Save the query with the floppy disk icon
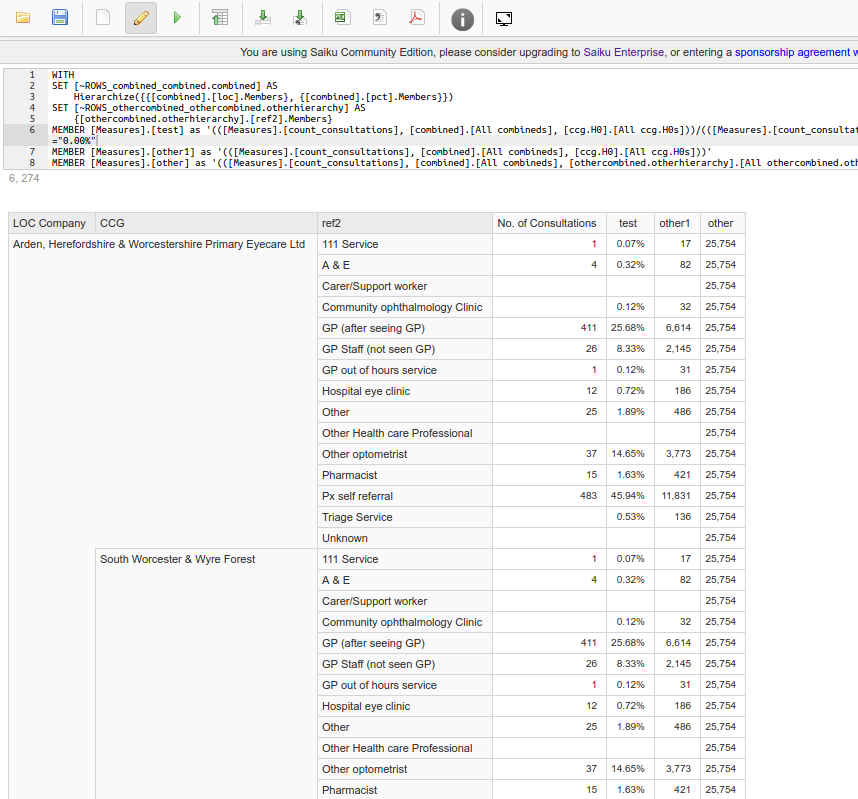The height and width of the screenshot is (799, 858). [60, 18]
